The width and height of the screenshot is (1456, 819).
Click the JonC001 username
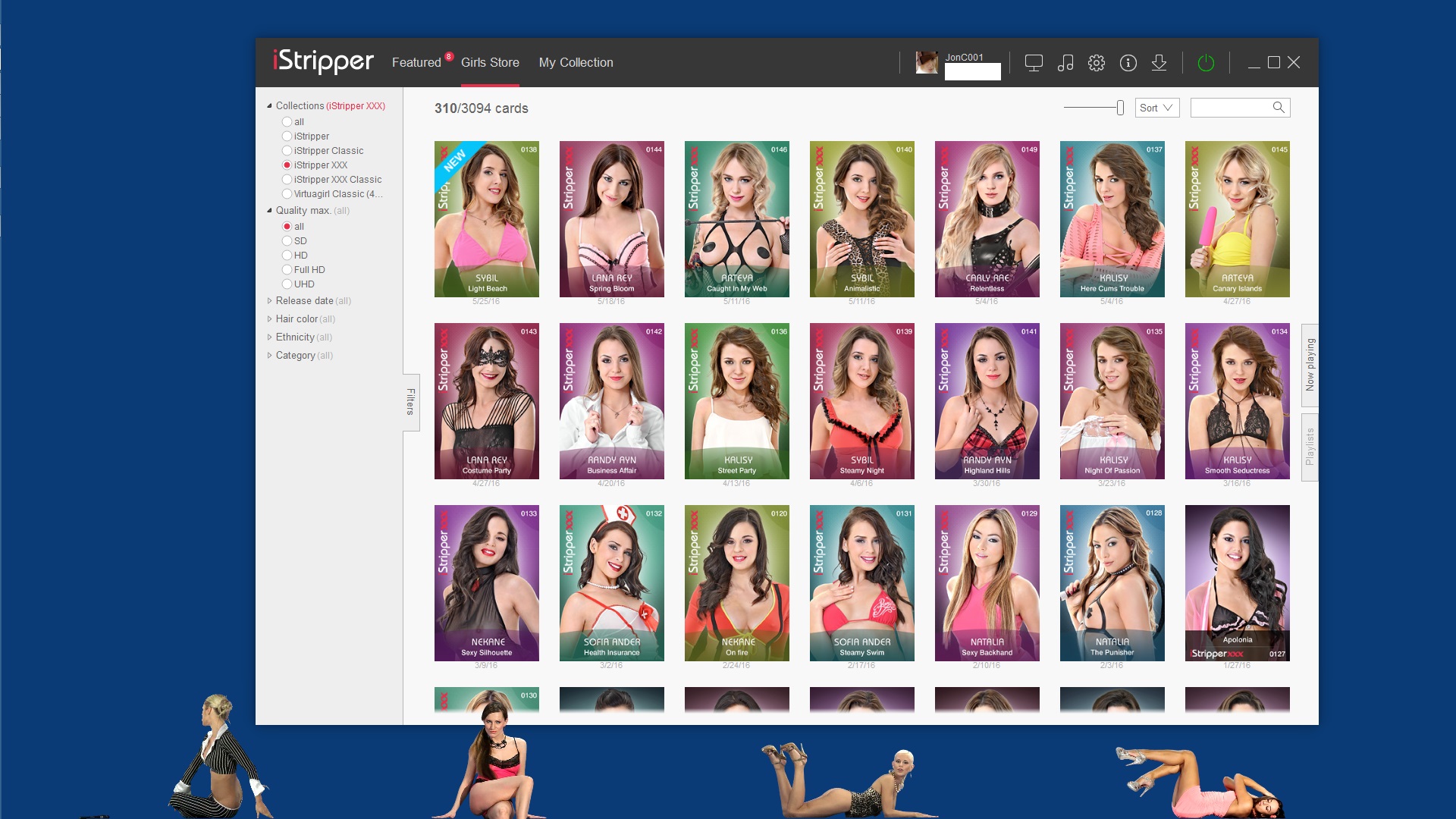point(964,57)
